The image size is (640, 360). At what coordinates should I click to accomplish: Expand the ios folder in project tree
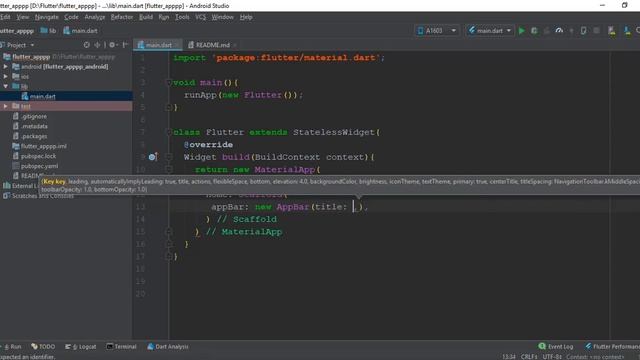tap(5, 76)
